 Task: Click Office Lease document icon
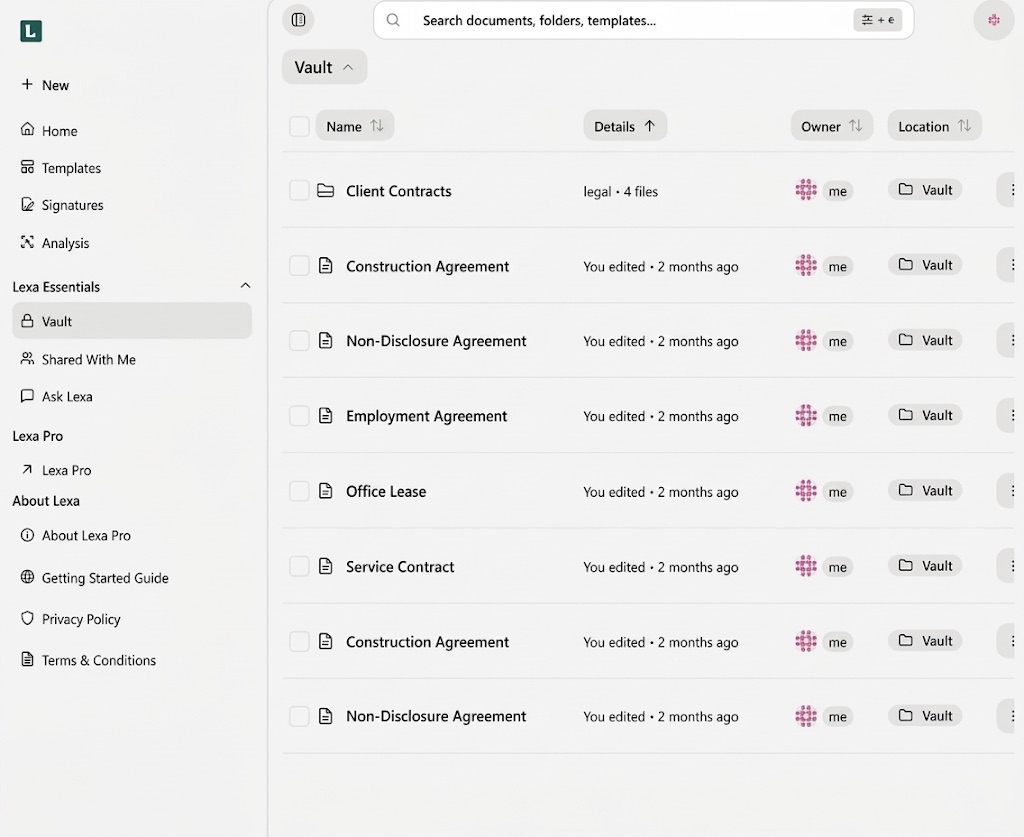325,491
